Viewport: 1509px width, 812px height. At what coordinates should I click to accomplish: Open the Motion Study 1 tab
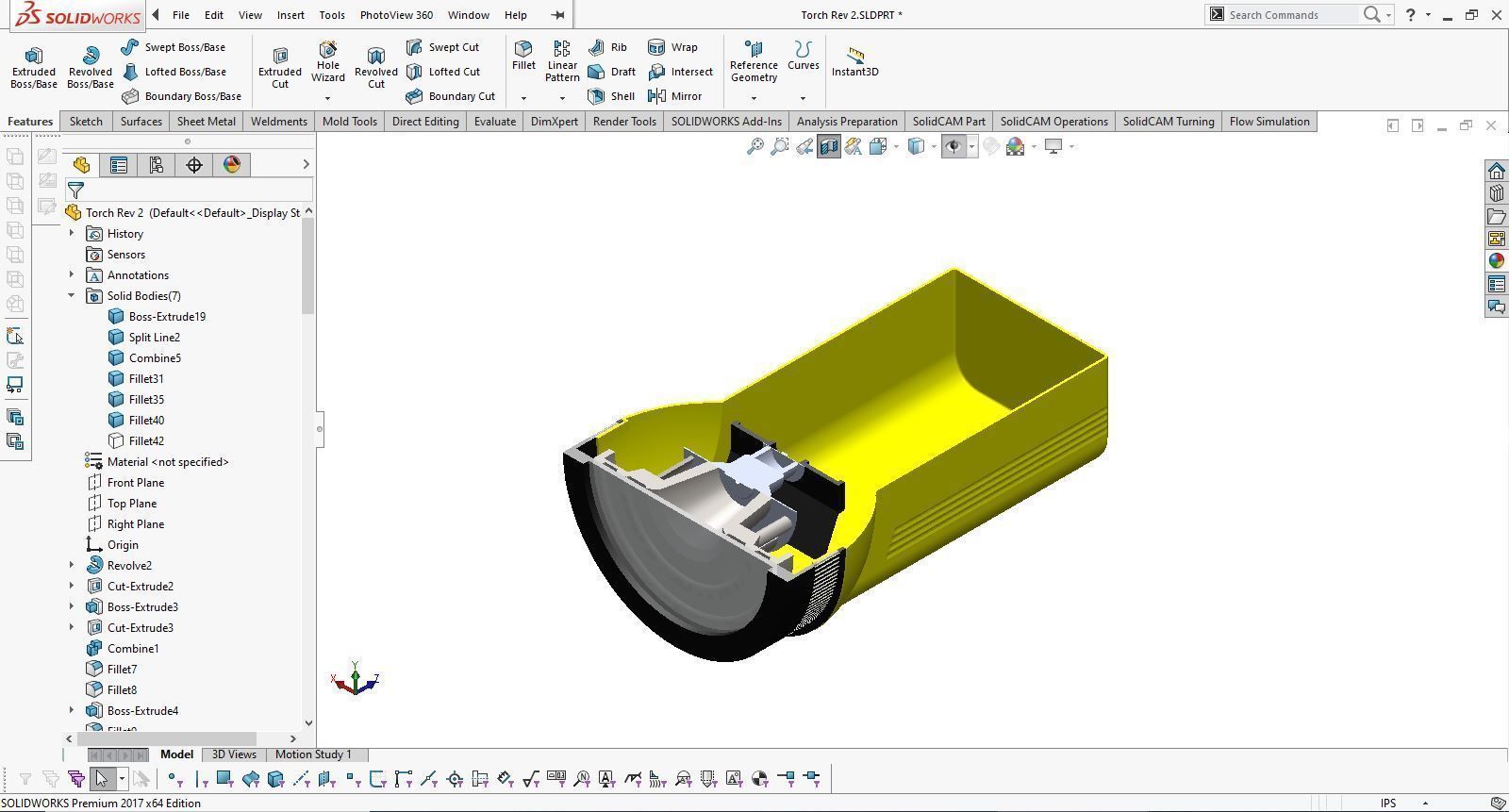[x=313, y=754]
